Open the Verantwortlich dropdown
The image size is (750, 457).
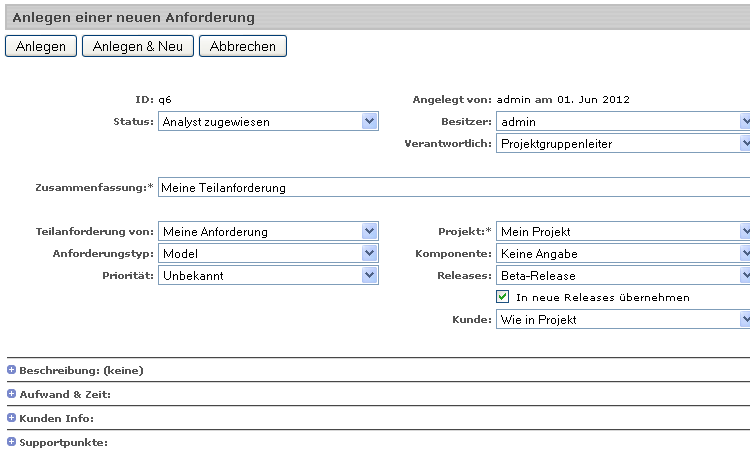tap(622, 144)
